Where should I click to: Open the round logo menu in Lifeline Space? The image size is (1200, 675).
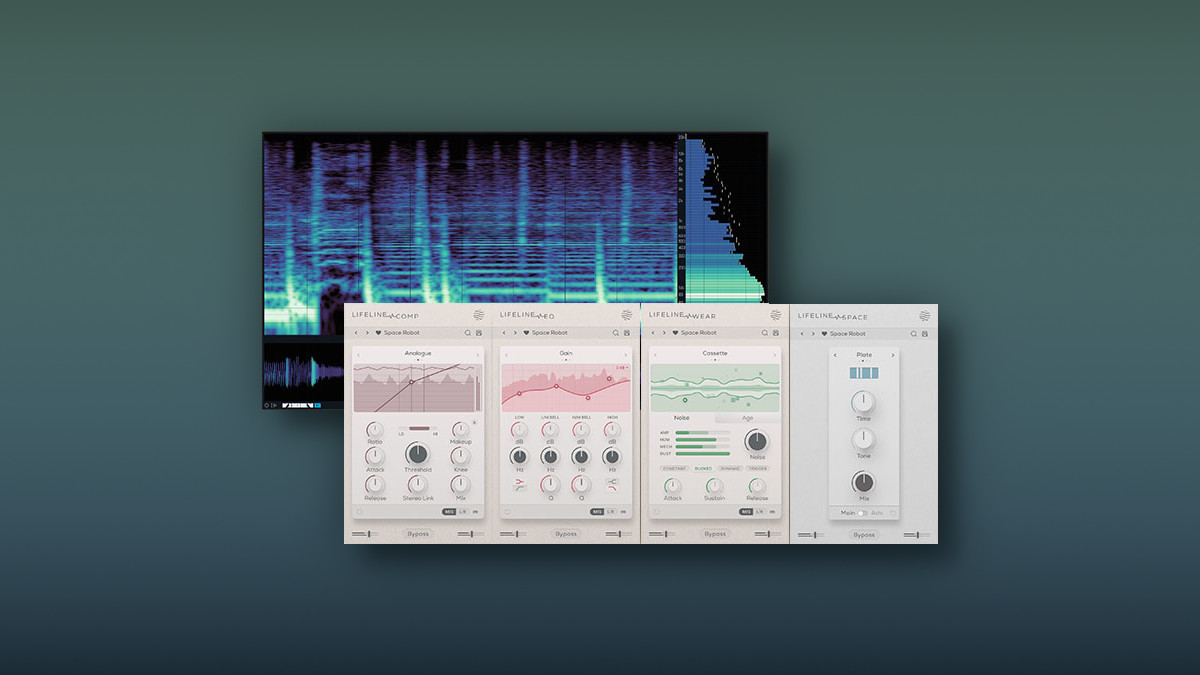tap(925, 316)
